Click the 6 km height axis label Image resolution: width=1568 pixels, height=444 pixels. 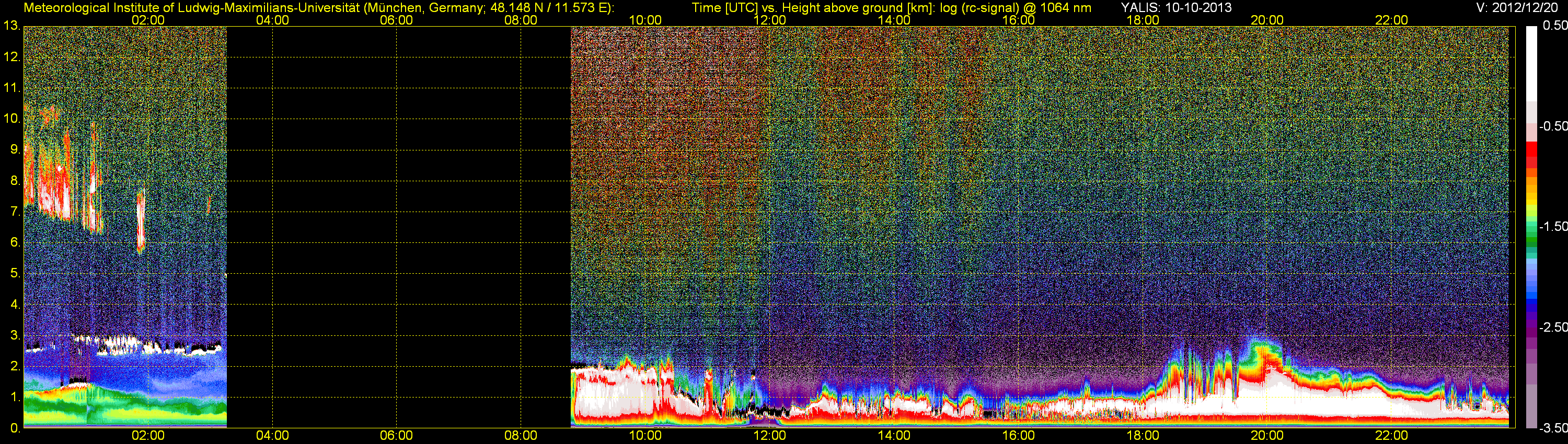point(15,242)
